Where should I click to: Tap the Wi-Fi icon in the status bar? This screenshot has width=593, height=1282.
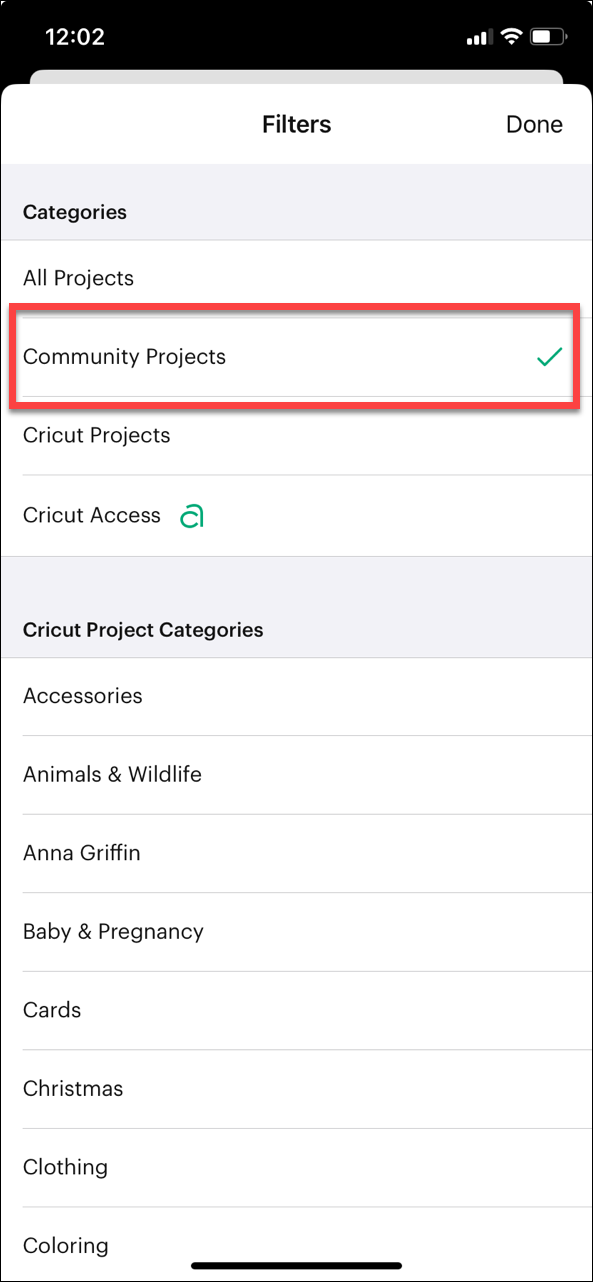click(512, 36)
